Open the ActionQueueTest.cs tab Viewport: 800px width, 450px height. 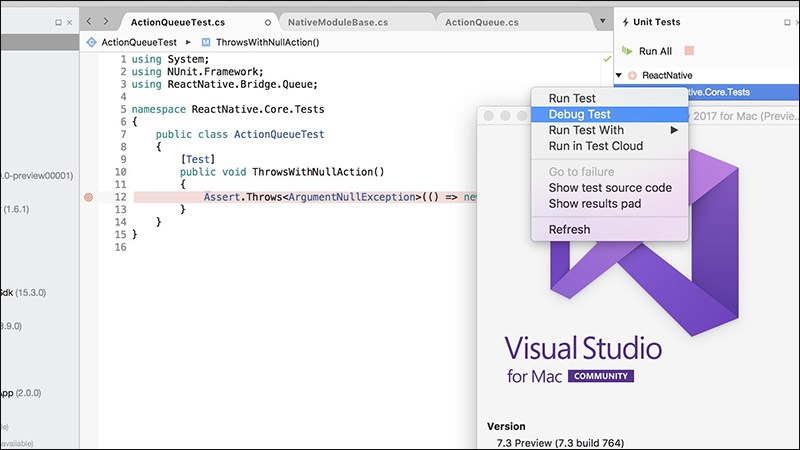tap(178, 22)
